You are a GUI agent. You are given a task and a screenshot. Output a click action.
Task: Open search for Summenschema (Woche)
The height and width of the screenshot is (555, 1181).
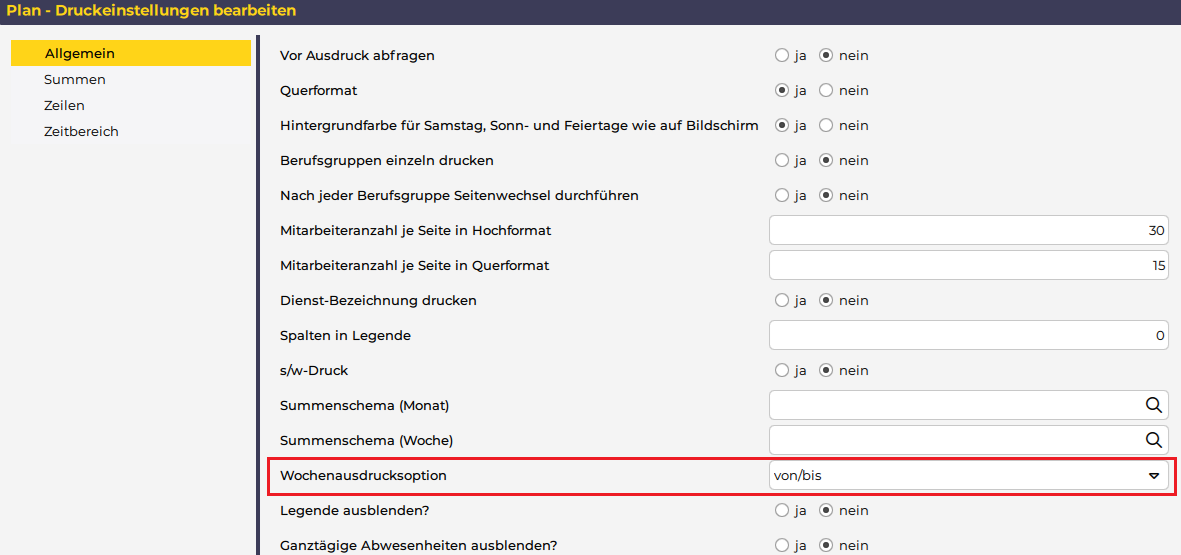1153,440
